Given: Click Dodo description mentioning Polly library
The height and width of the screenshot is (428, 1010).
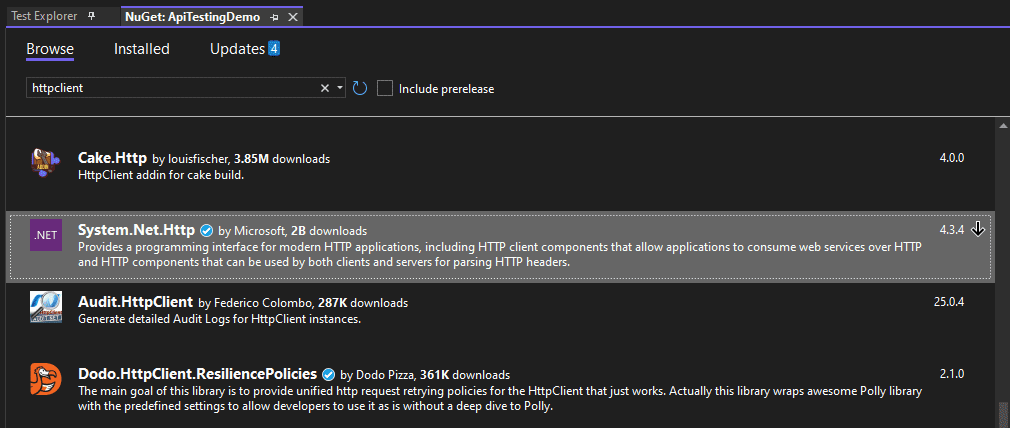Looking at the screenshot, I should click(500, 399).
